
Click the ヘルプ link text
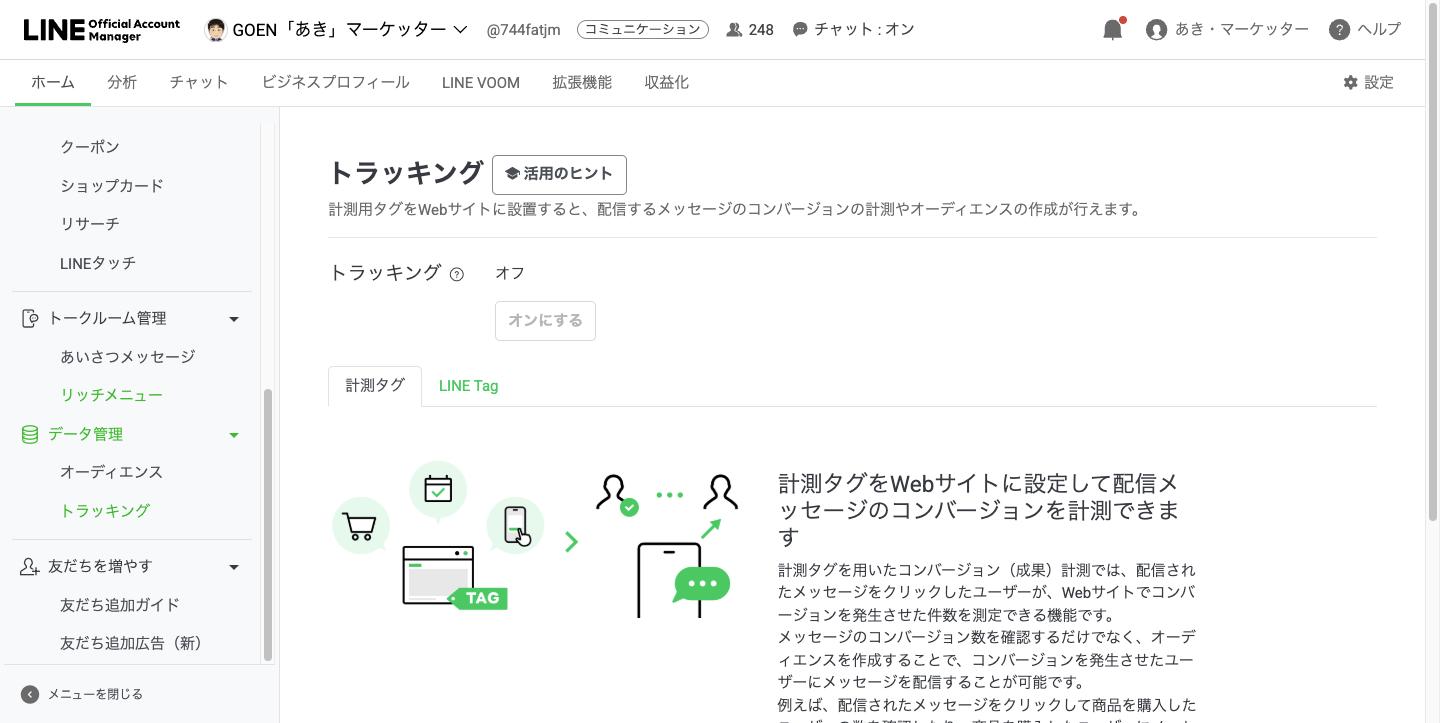[x=1379, y=30]
